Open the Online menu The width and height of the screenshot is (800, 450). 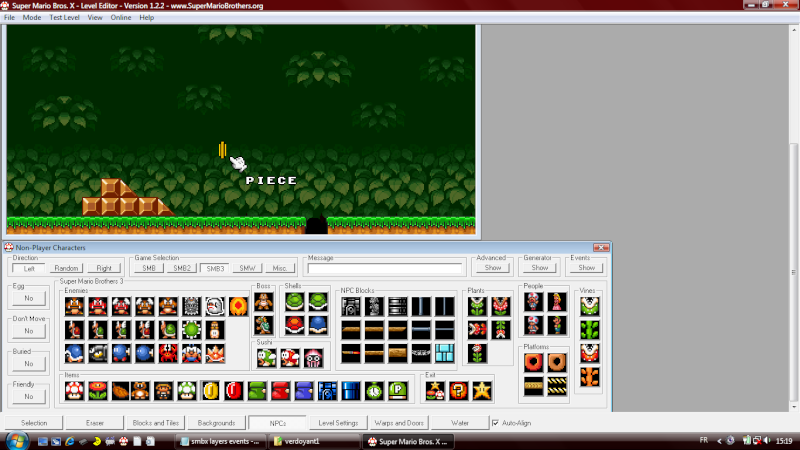pos(121,17)
